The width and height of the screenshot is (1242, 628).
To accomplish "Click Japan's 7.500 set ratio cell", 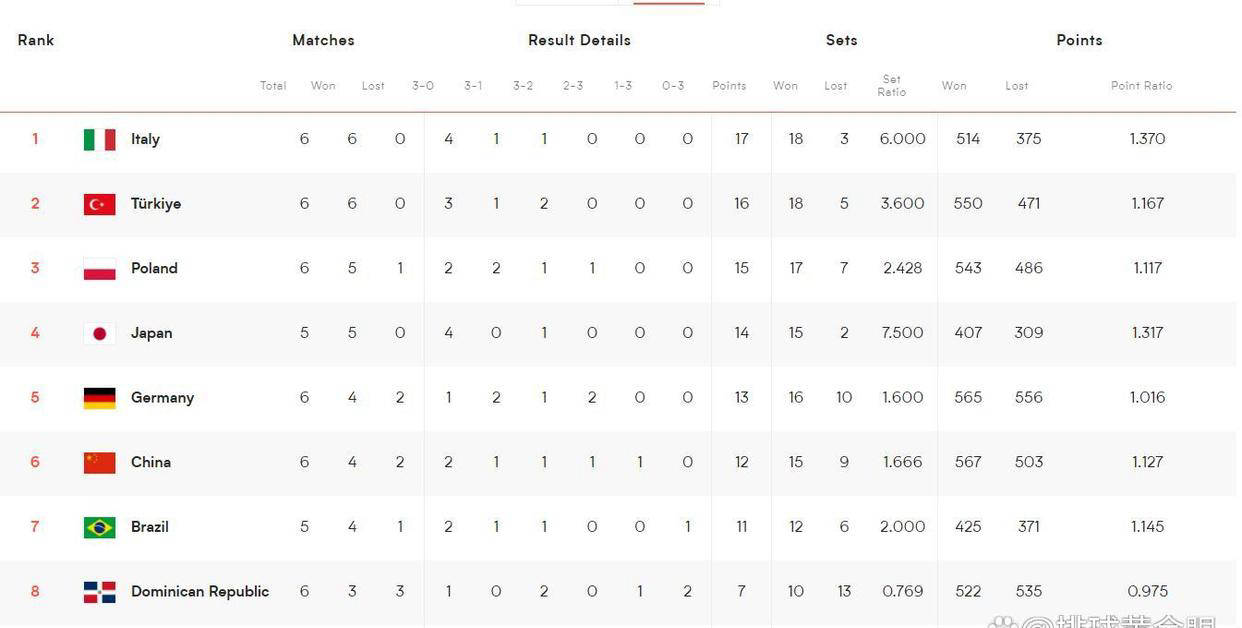I will coord(902,333).
